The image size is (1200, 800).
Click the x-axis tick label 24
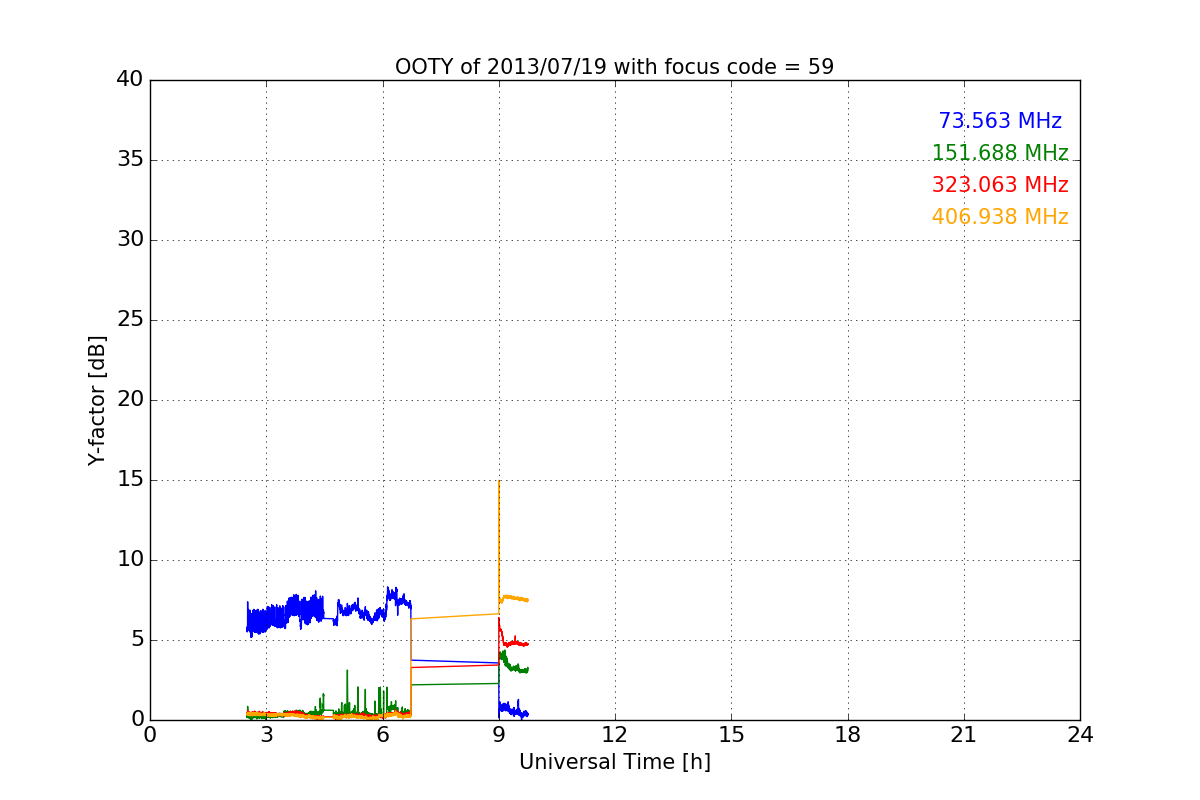[x=1080, y=735]
